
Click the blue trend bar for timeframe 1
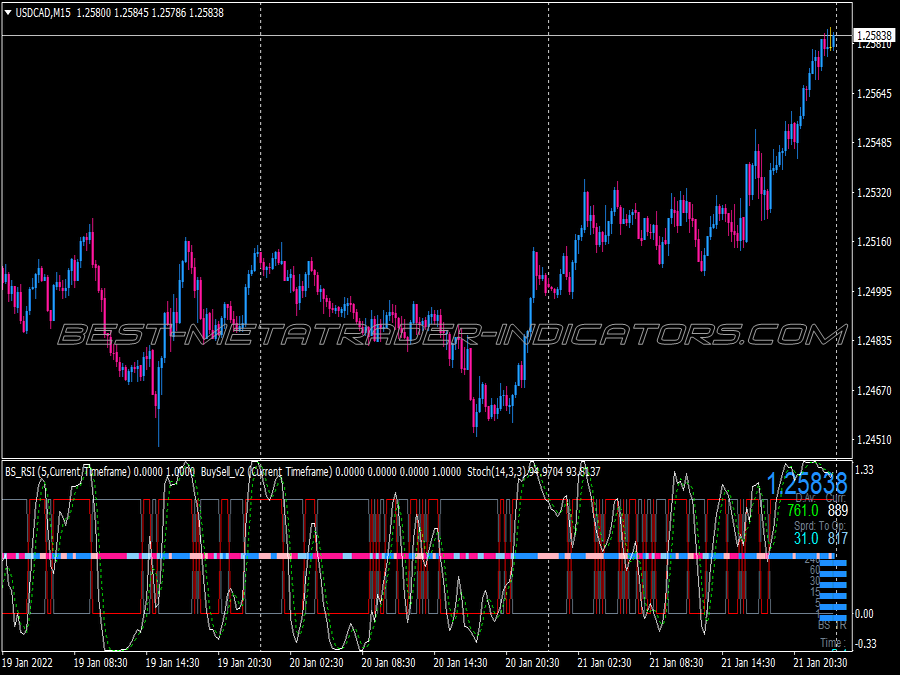[x=833, y=618]
